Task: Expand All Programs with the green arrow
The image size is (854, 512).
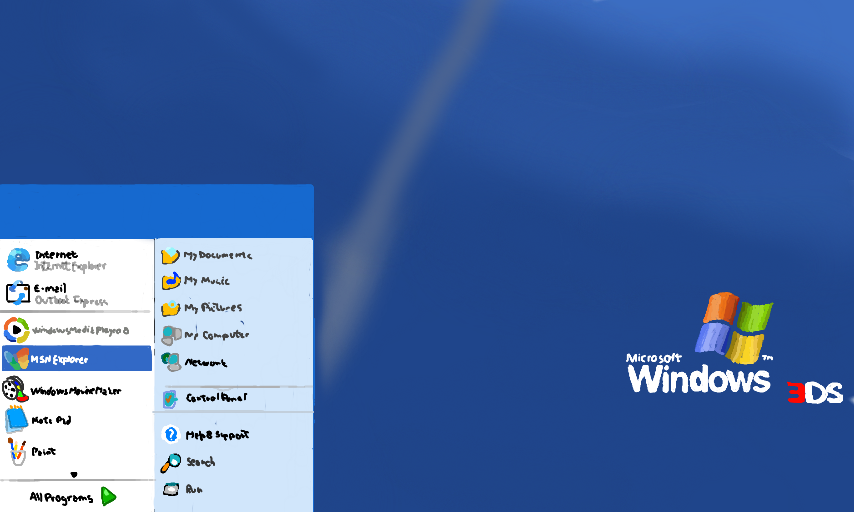Action: tap(108, 496)
